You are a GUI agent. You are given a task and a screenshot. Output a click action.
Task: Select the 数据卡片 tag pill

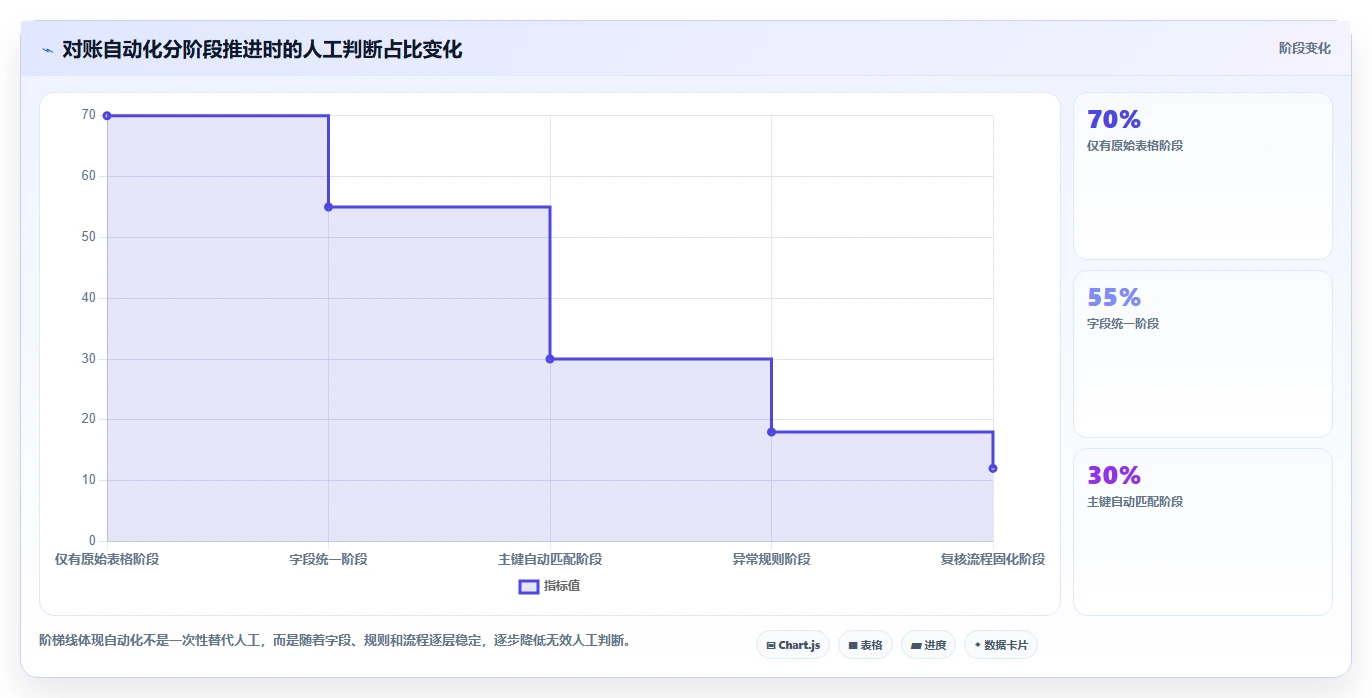(x=1001, y=645)
